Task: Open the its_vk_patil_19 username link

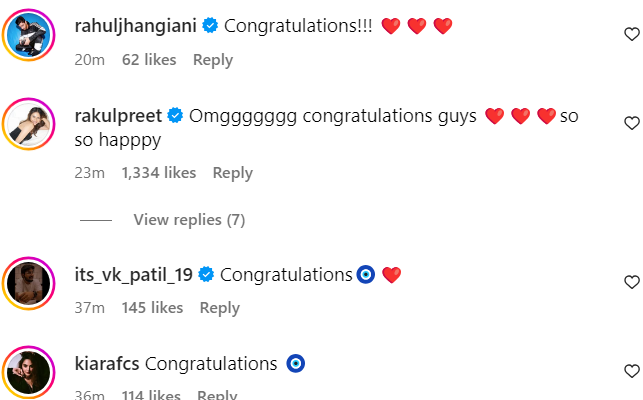Action: [134, 274]
